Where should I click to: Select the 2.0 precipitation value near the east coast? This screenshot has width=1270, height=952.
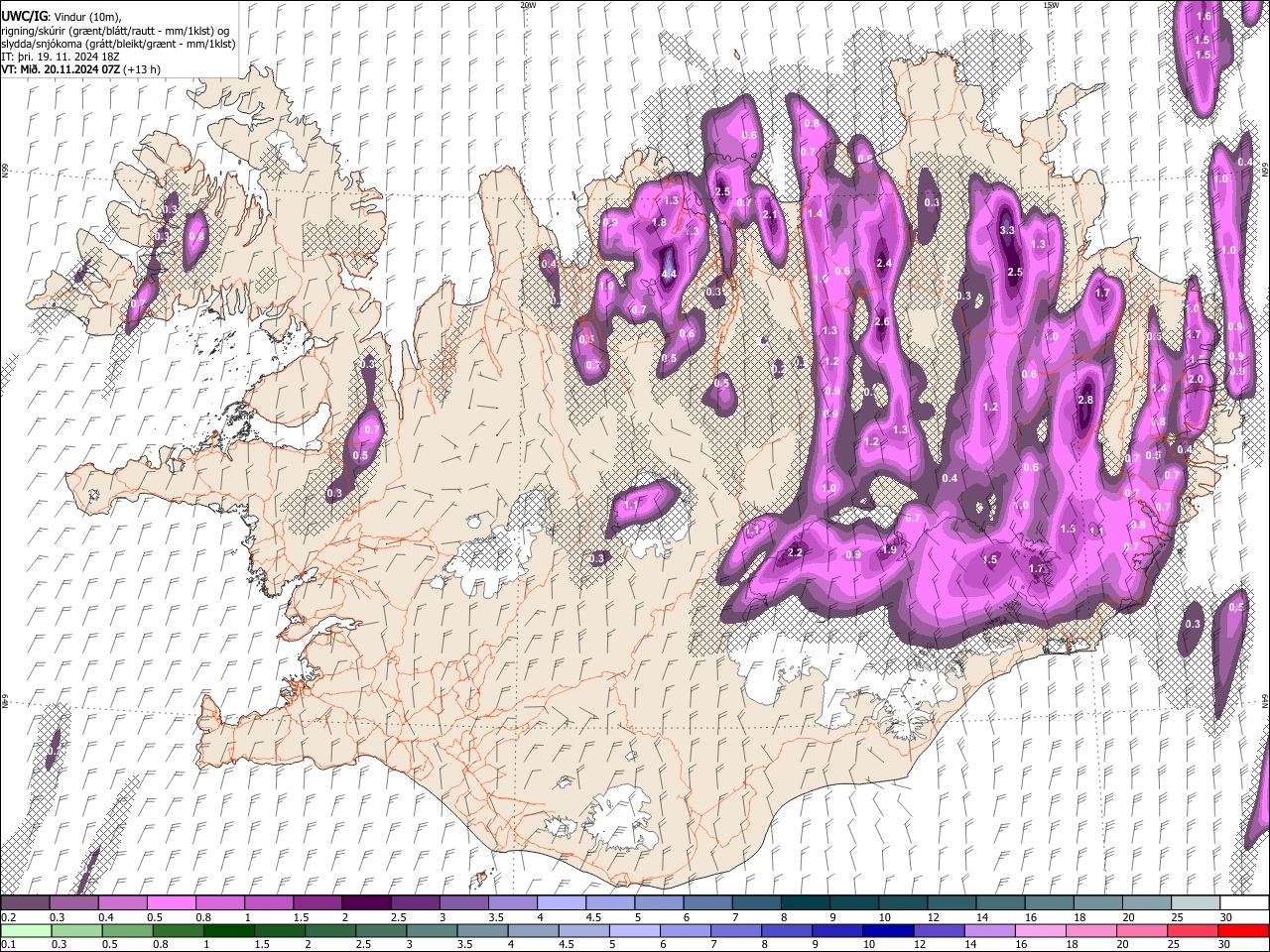[x=1196, y=379]
